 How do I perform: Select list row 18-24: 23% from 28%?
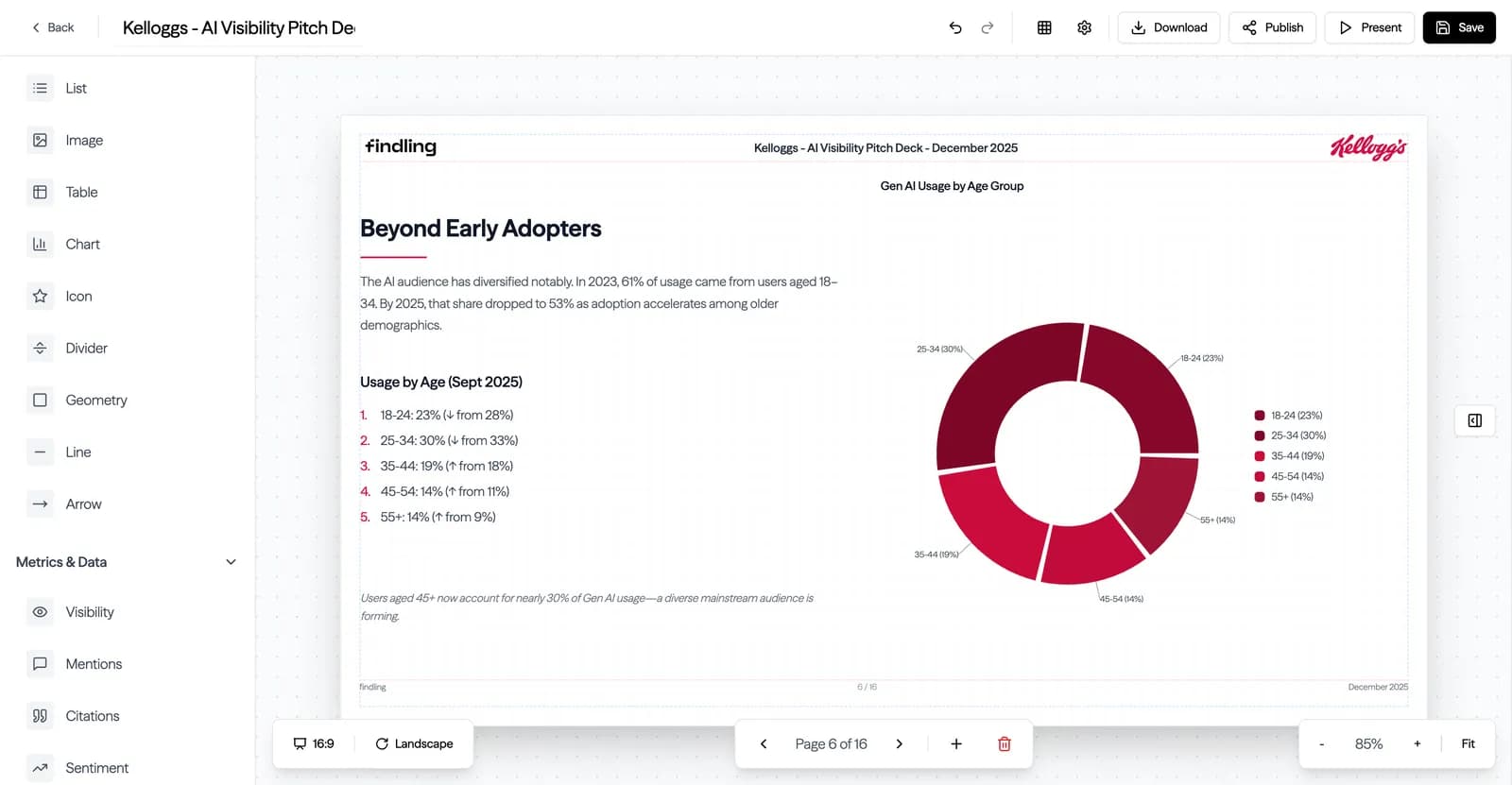[x=437, y=415]
